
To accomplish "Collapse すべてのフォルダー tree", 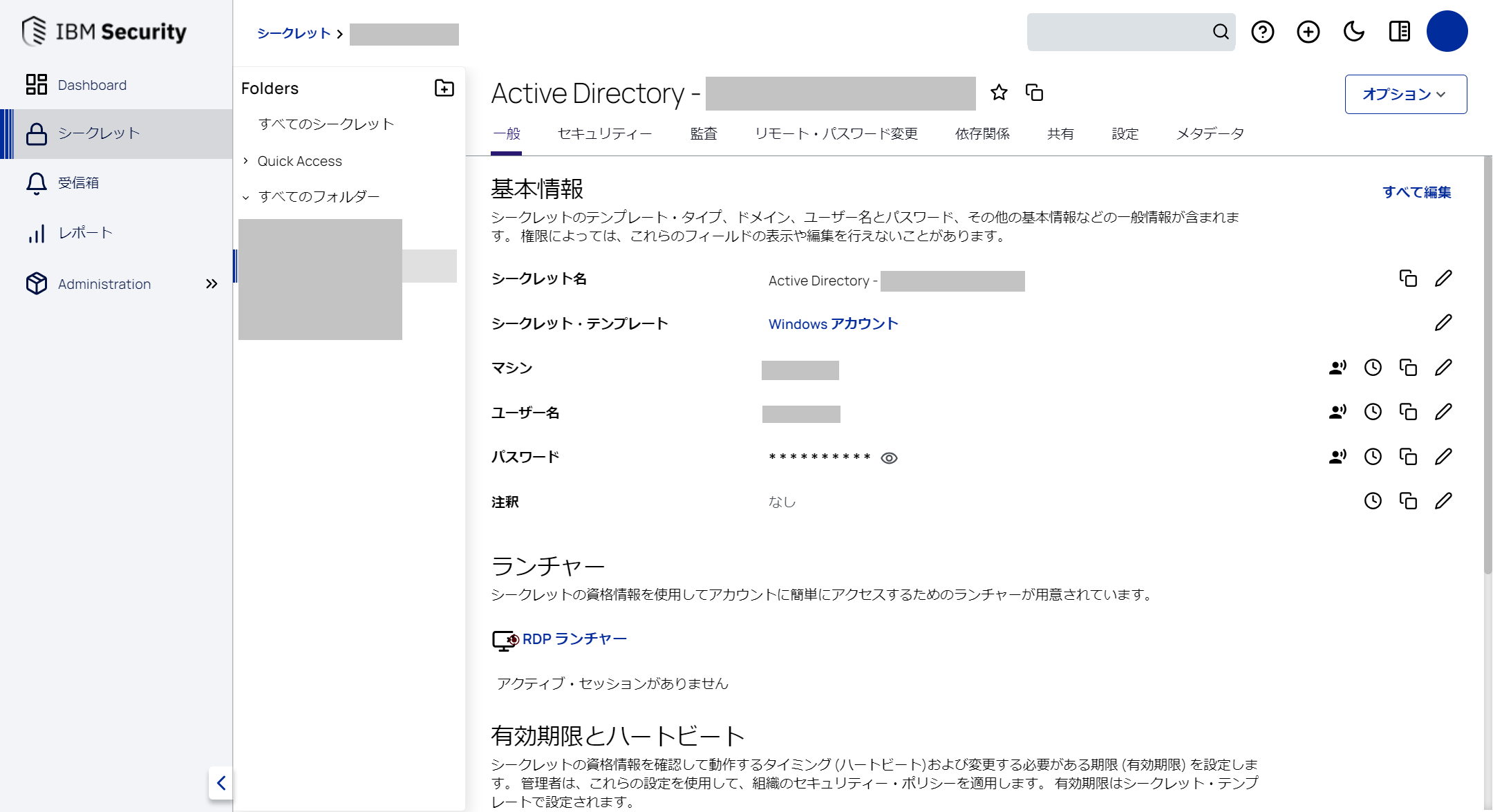I will coord(245,197).
